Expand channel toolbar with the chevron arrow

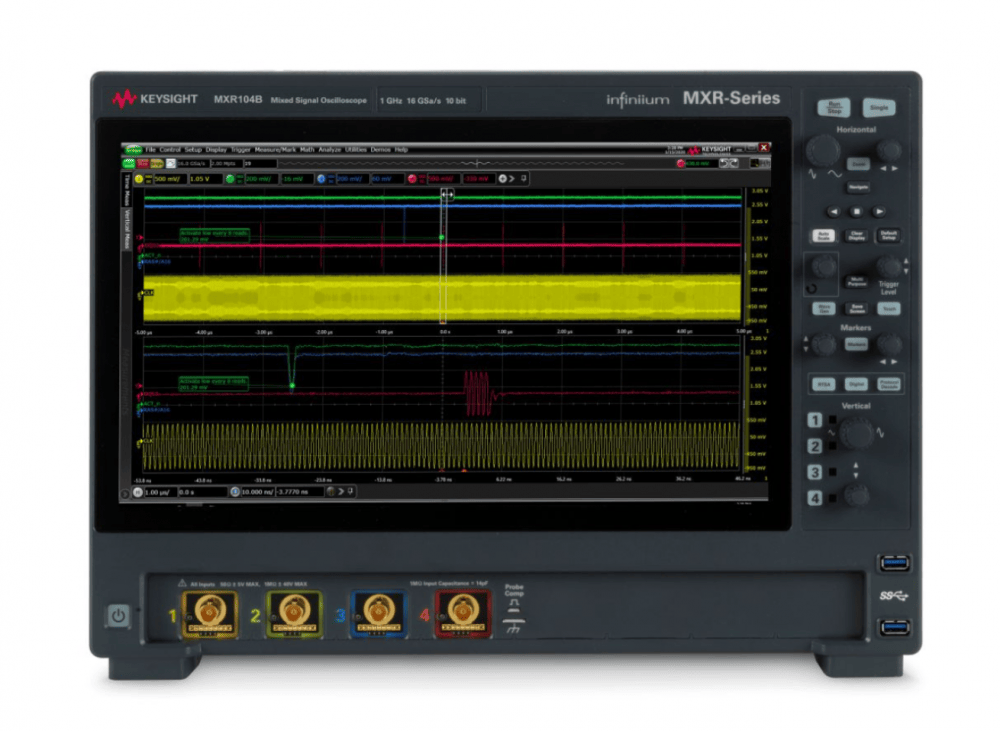pyautogui.click(x=512, y=179)
